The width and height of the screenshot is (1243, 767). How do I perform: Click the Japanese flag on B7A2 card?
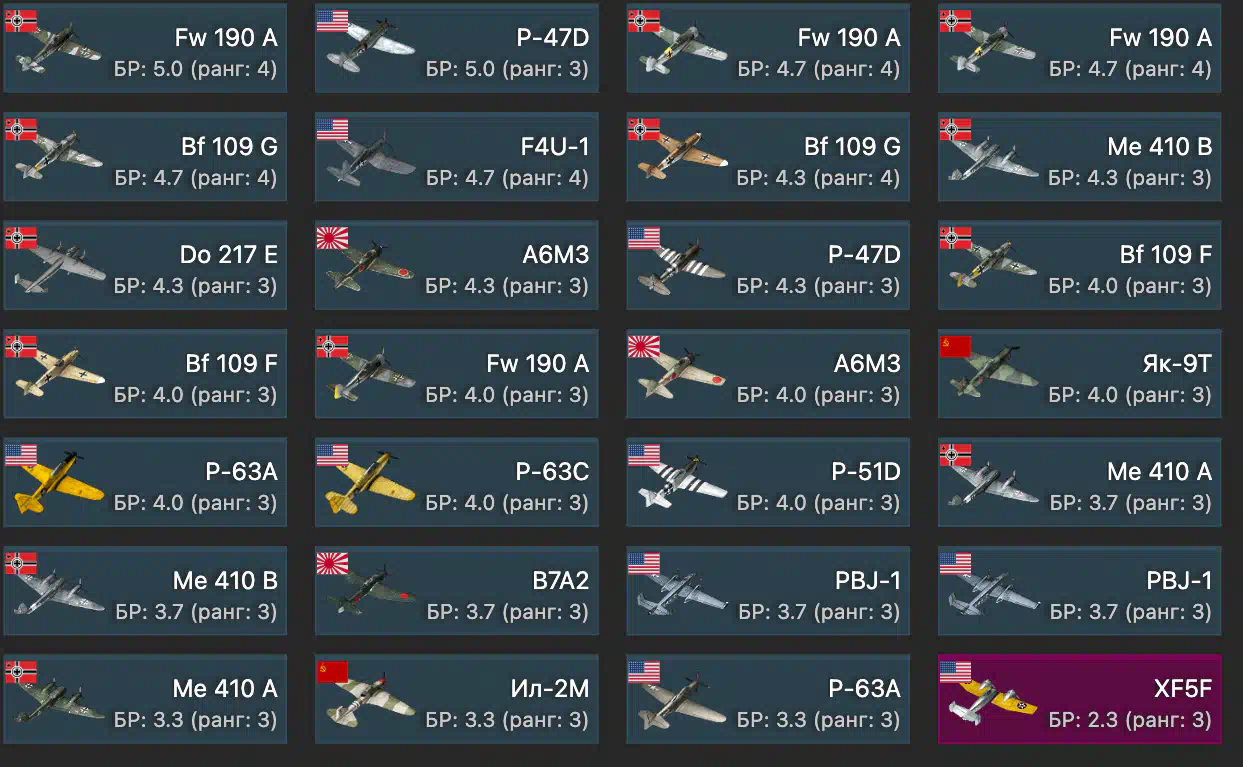(332, 564)
